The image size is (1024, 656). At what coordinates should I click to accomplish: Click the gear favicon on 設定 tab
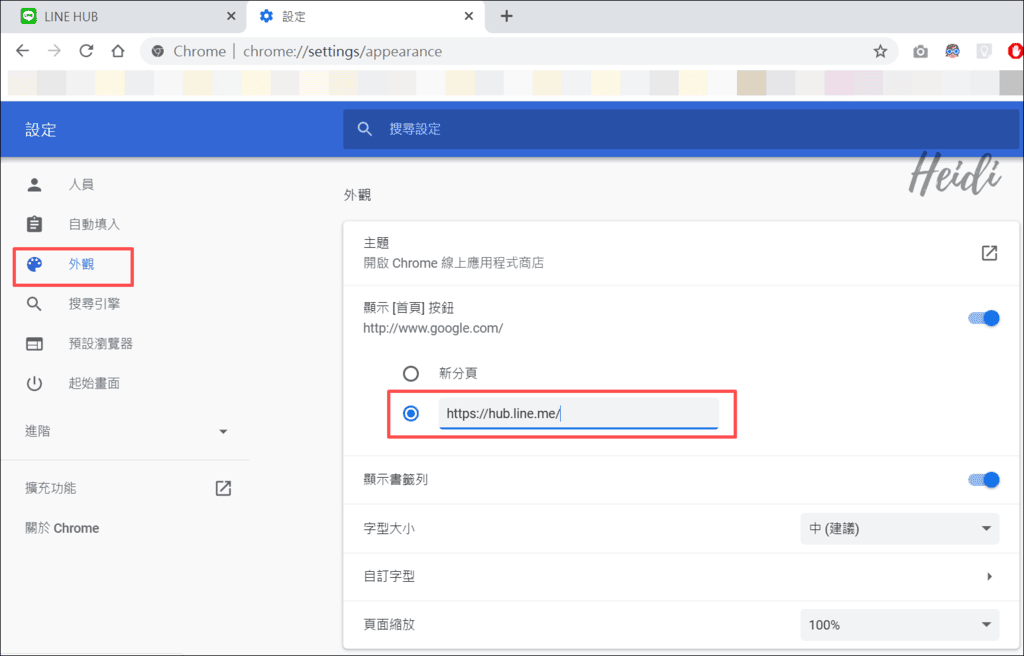tap(266, 16)
